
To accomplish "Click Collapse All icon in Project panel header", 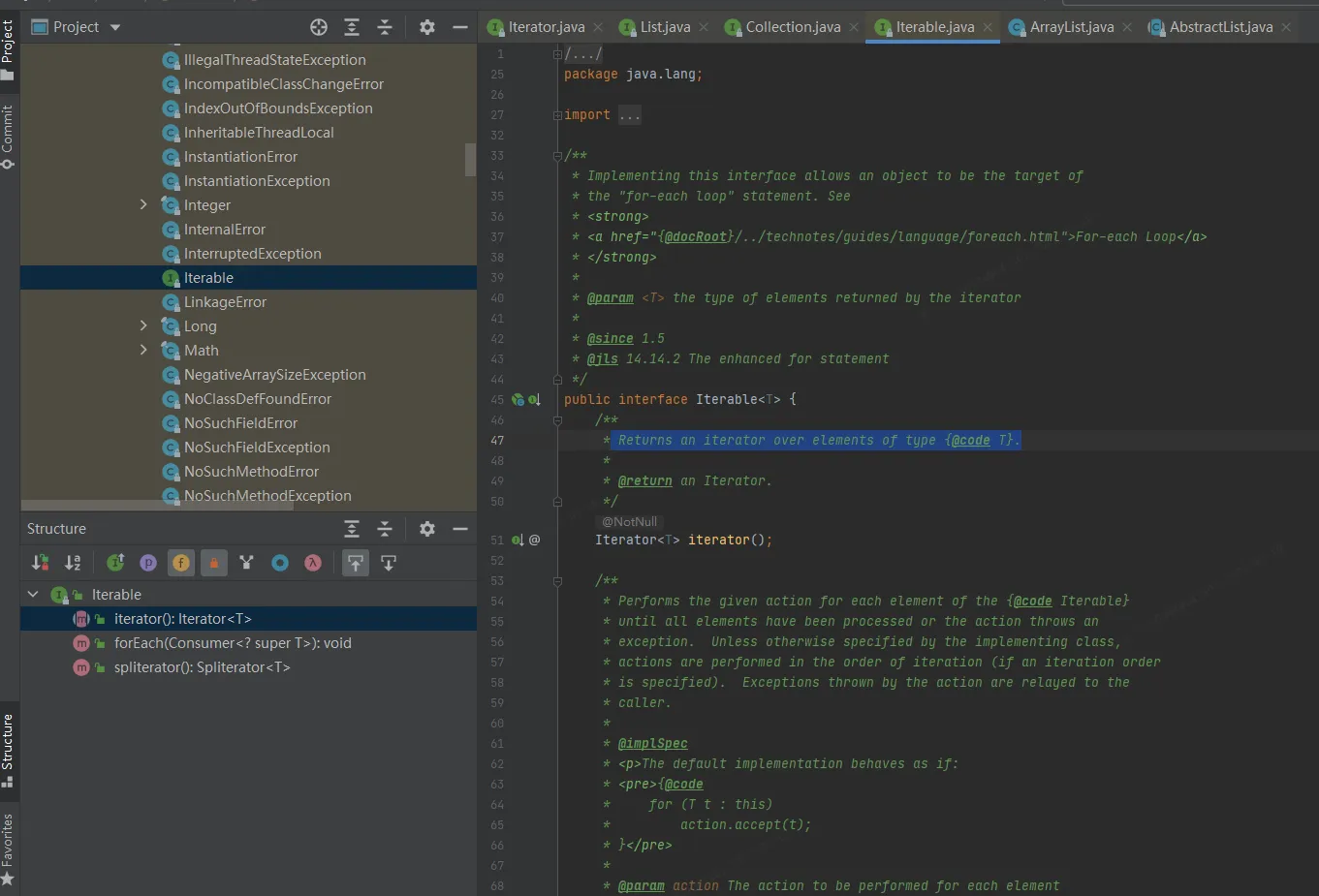I will [385, 27].
